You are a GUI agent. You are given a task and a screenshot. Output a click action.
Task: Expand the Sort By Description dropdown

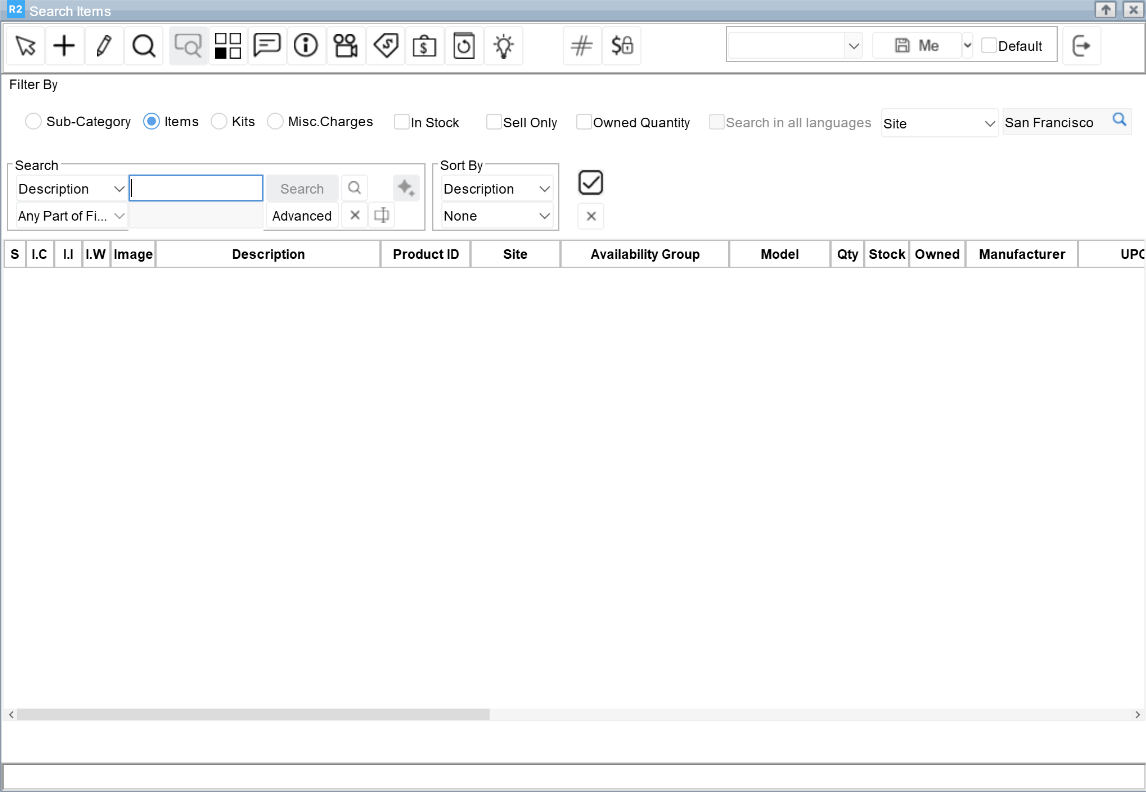coord(497,189)
